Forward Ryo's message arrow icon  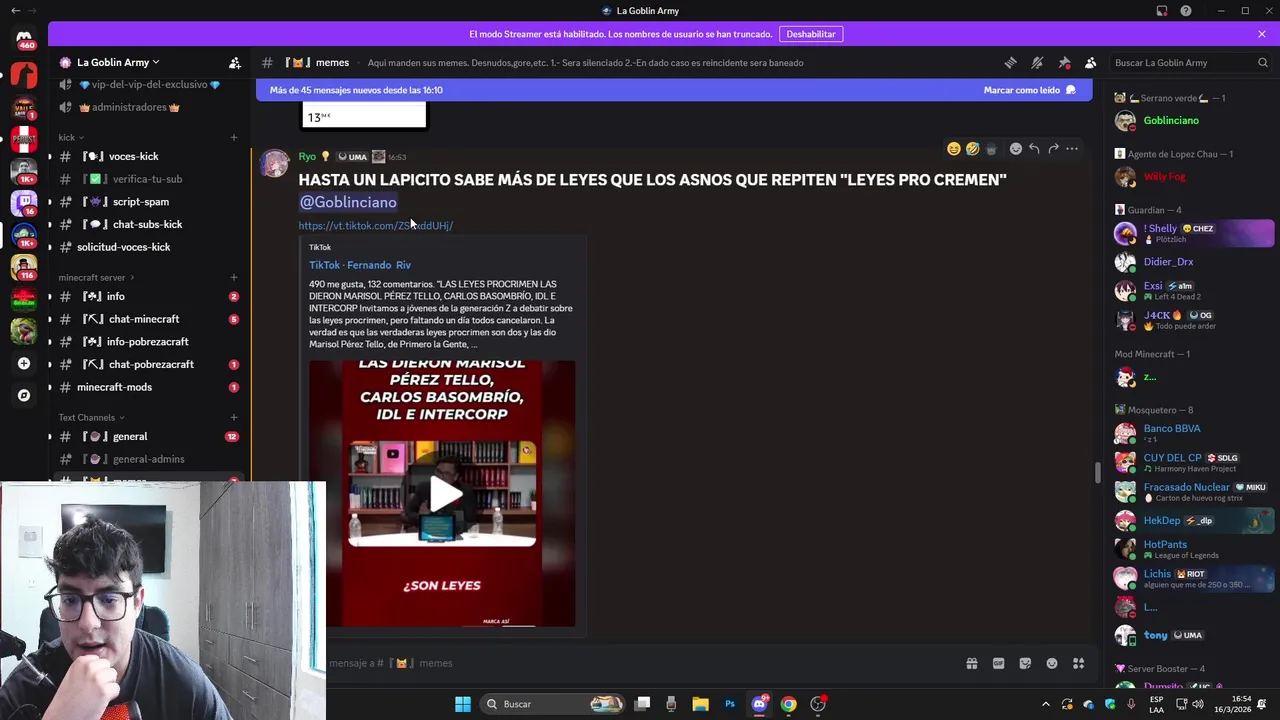1053,149
